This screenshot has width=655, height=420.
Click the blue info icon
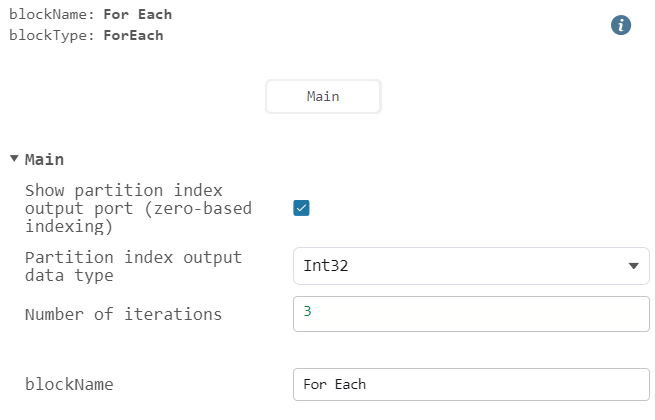pyautogui.click(x=620, y=26)
